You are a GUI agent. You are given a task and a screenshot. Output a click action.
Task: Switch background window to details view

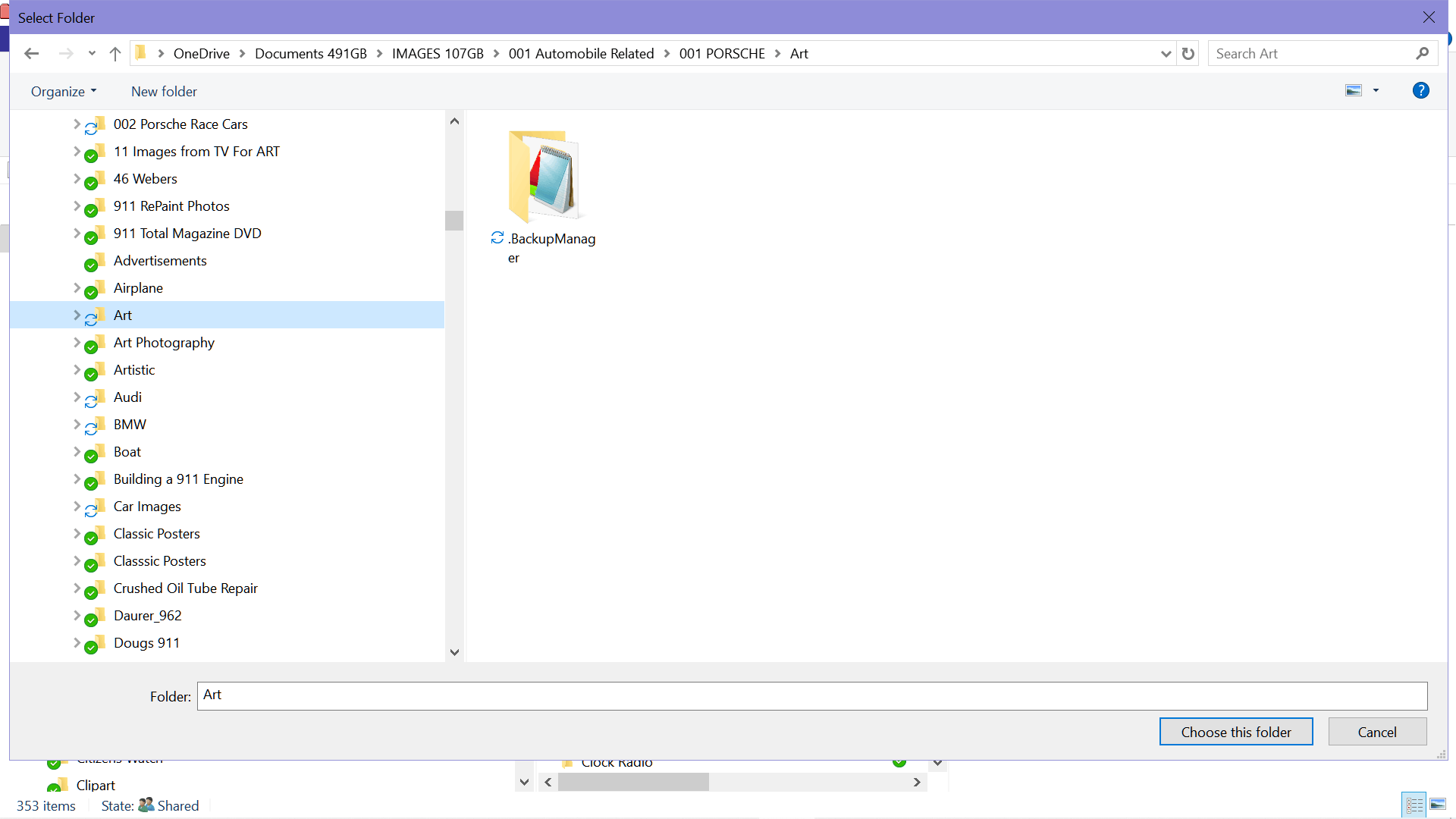pos(1415,805)
